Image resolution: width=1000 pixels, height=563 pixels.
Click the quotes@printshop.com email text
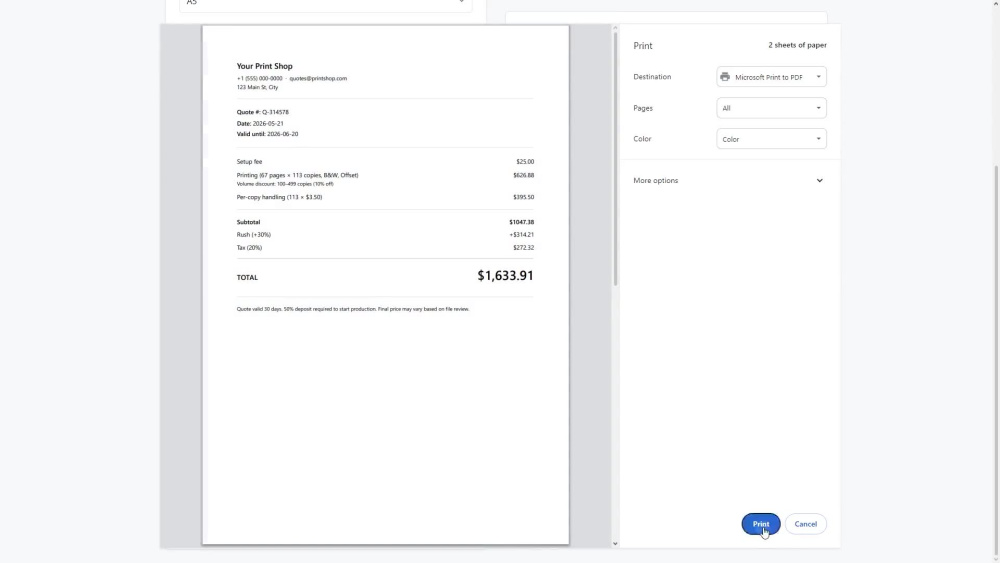pyautogui.click(x=318, y=78)
